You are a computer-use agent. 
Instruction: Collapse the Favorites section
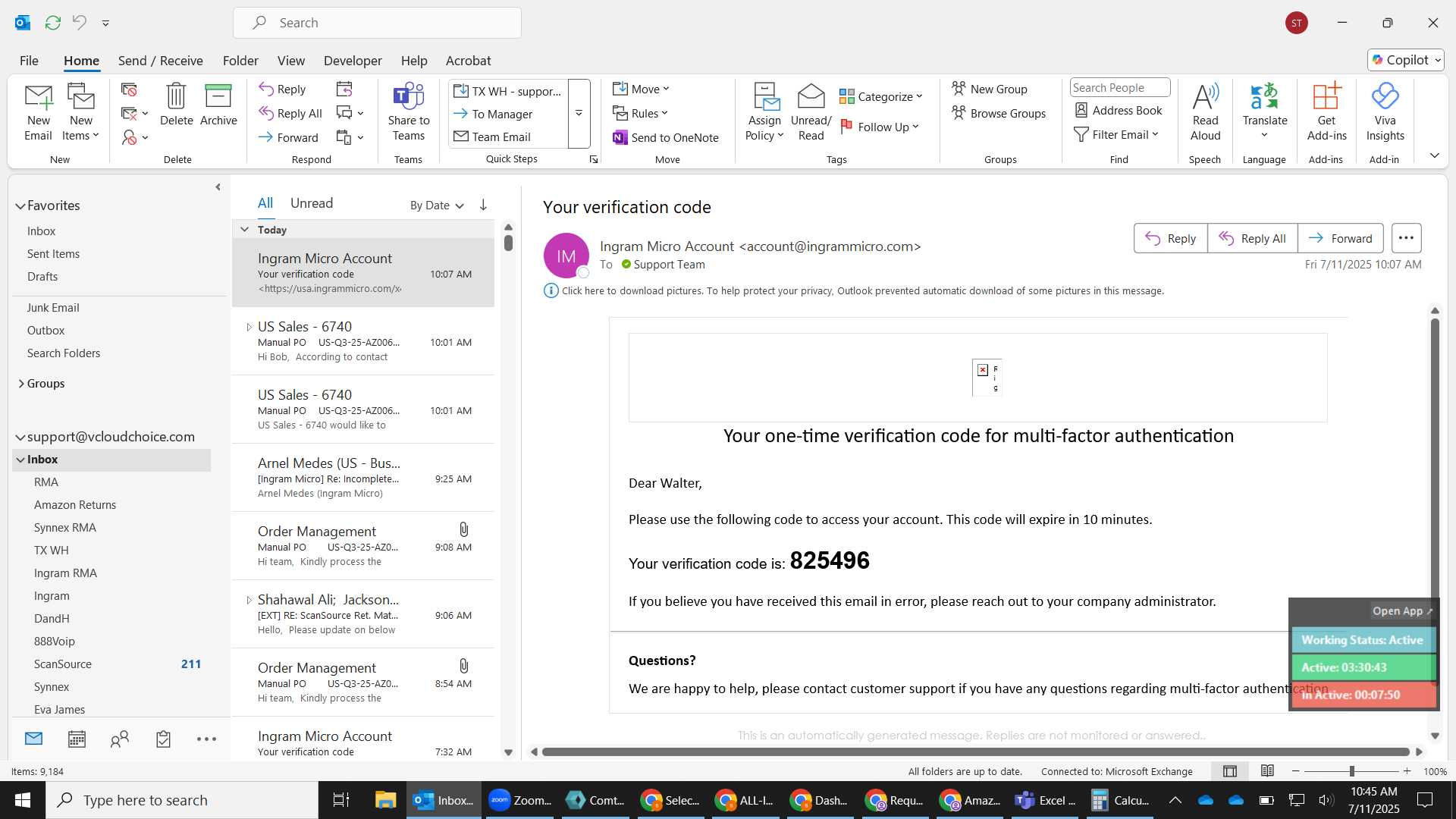tap(20, 206)
